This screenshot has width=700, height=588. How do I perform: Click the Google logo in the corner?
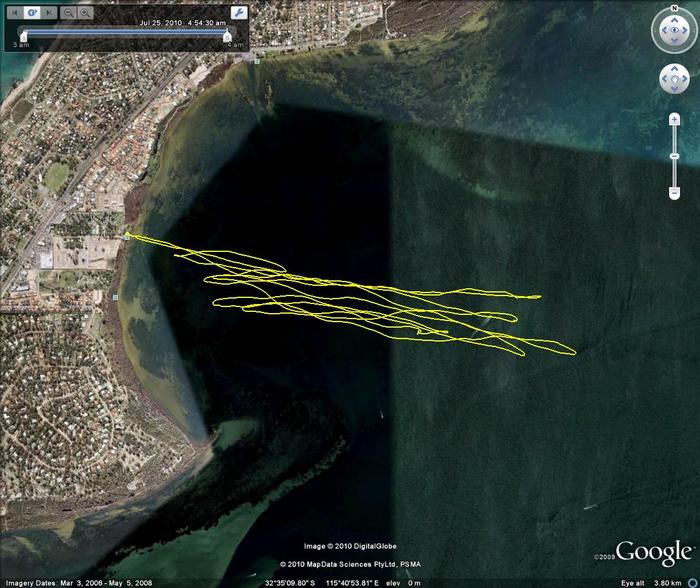click(x=652, y=552)
